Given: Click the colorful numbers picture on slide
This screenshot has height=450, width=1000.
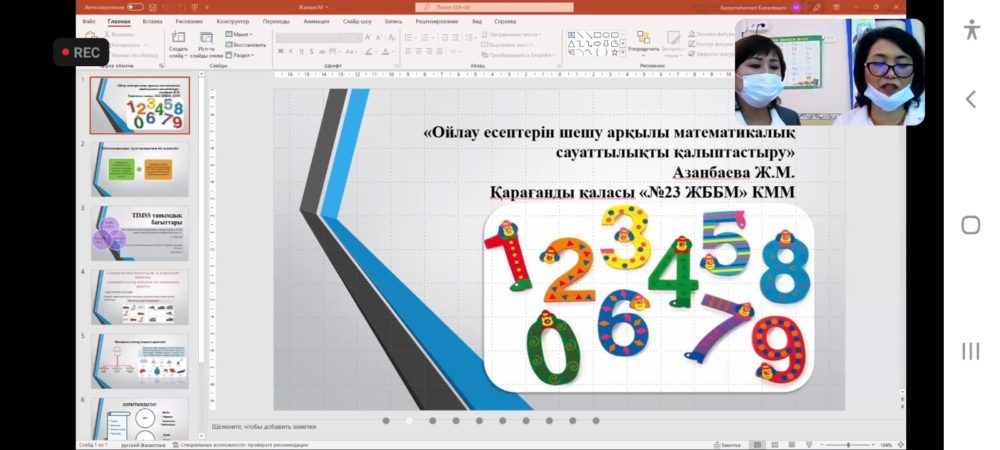Looking at the screenshot, I should (649, 297).
